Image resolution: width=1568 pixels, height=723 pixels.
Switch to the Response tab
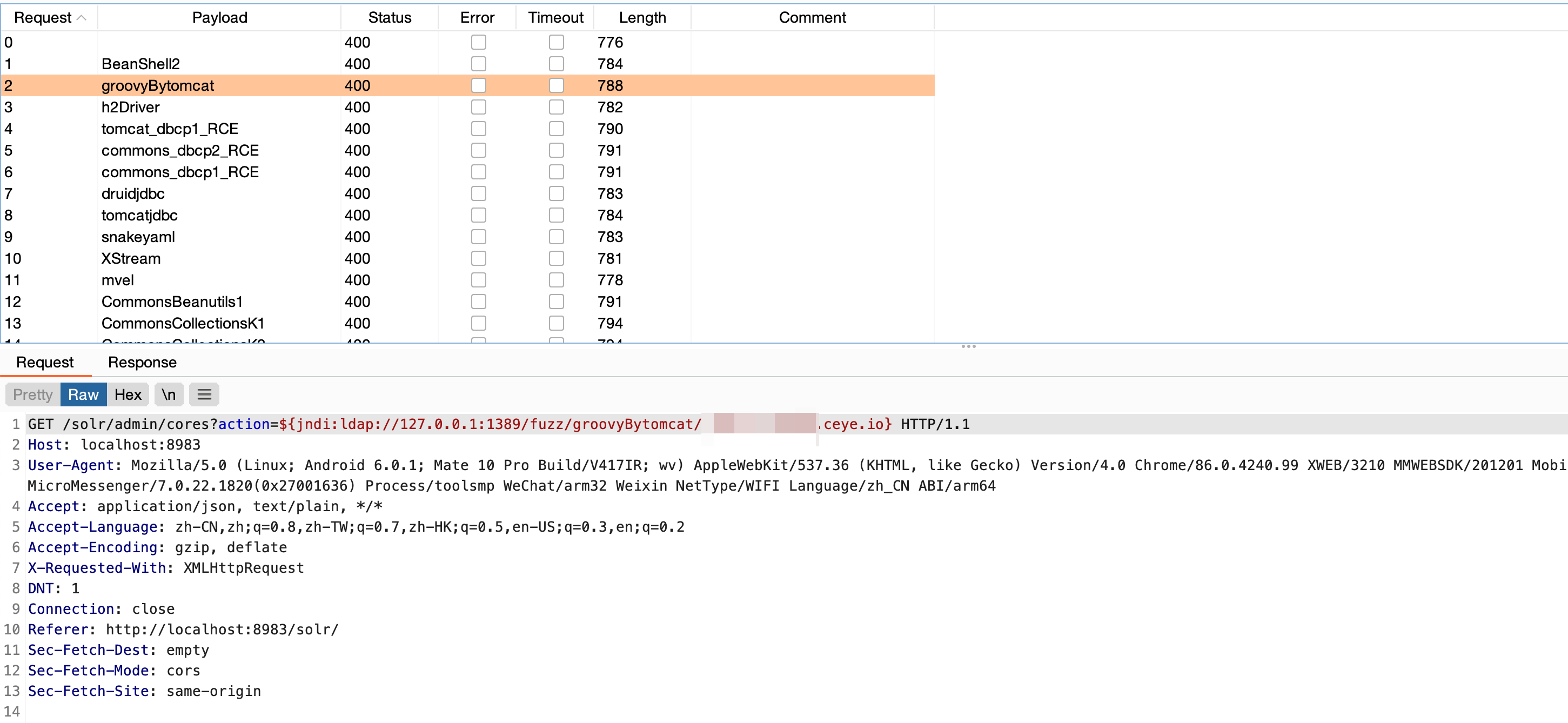point(142,362)
